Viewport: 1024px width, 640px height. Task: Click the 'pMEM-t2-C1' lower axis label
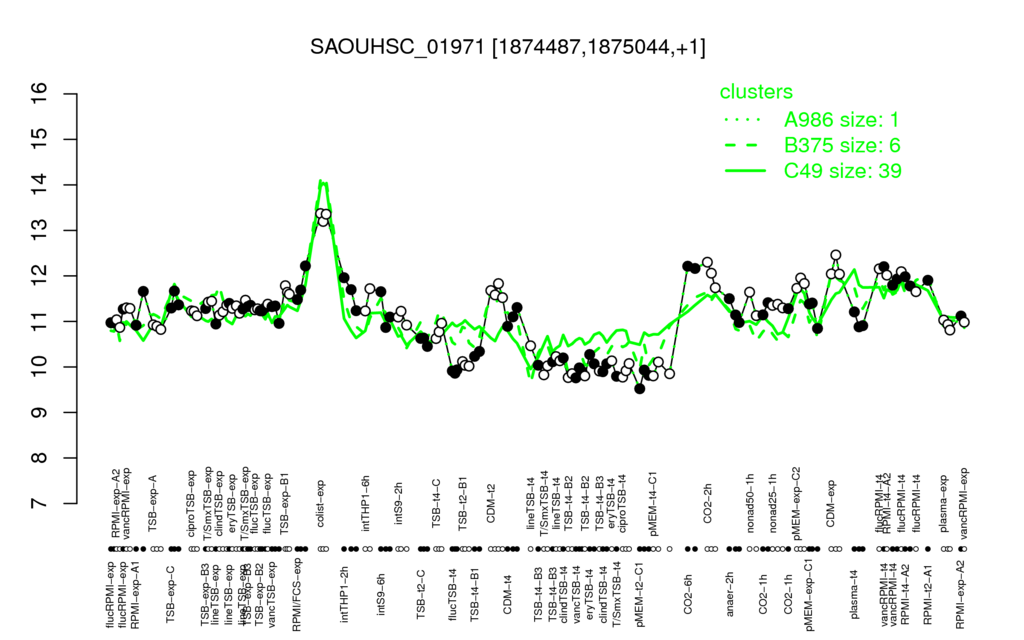pos(639,593)
